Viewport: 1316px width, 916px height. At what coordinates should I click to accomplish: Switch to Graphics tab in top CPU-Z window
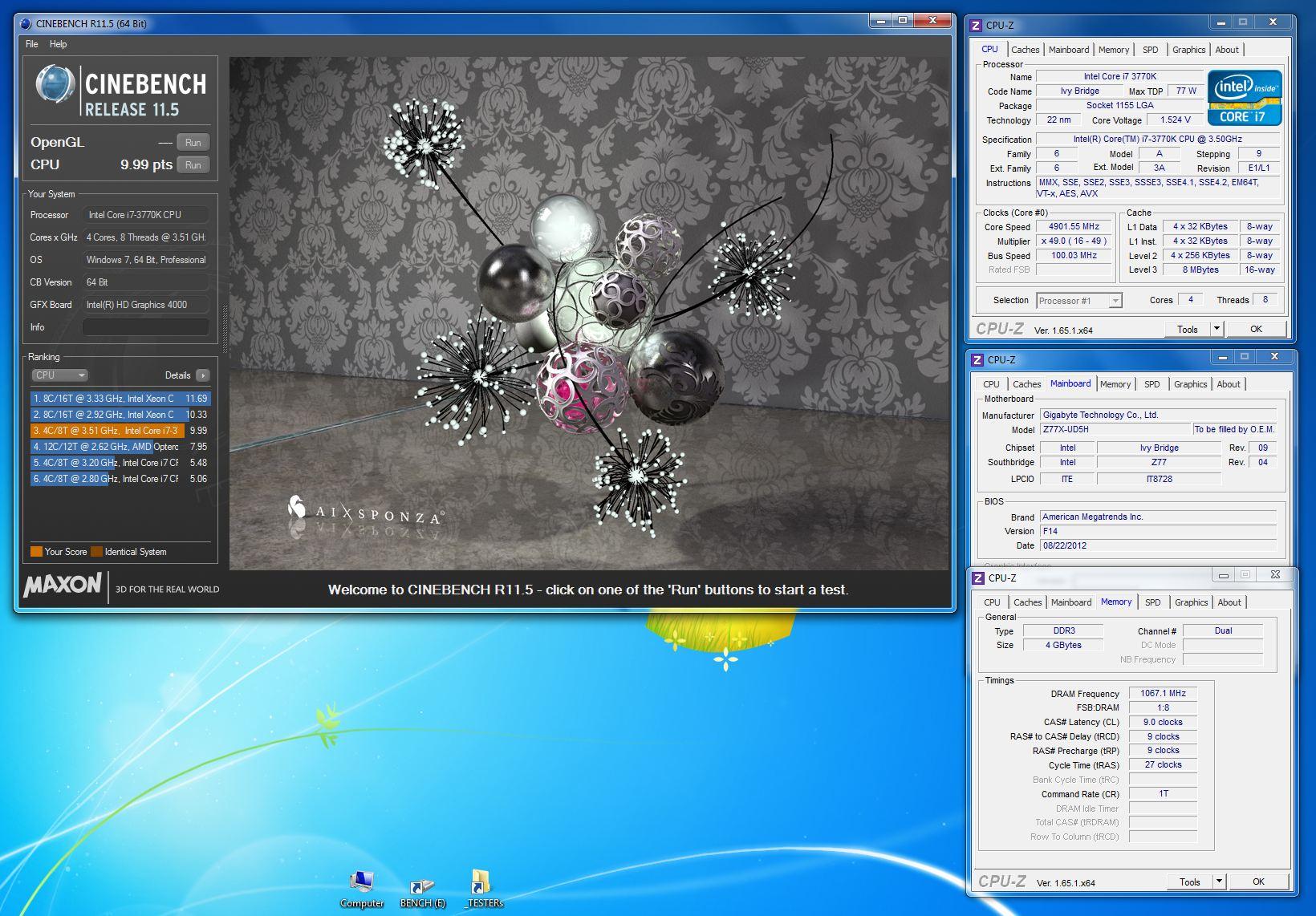1188,50
